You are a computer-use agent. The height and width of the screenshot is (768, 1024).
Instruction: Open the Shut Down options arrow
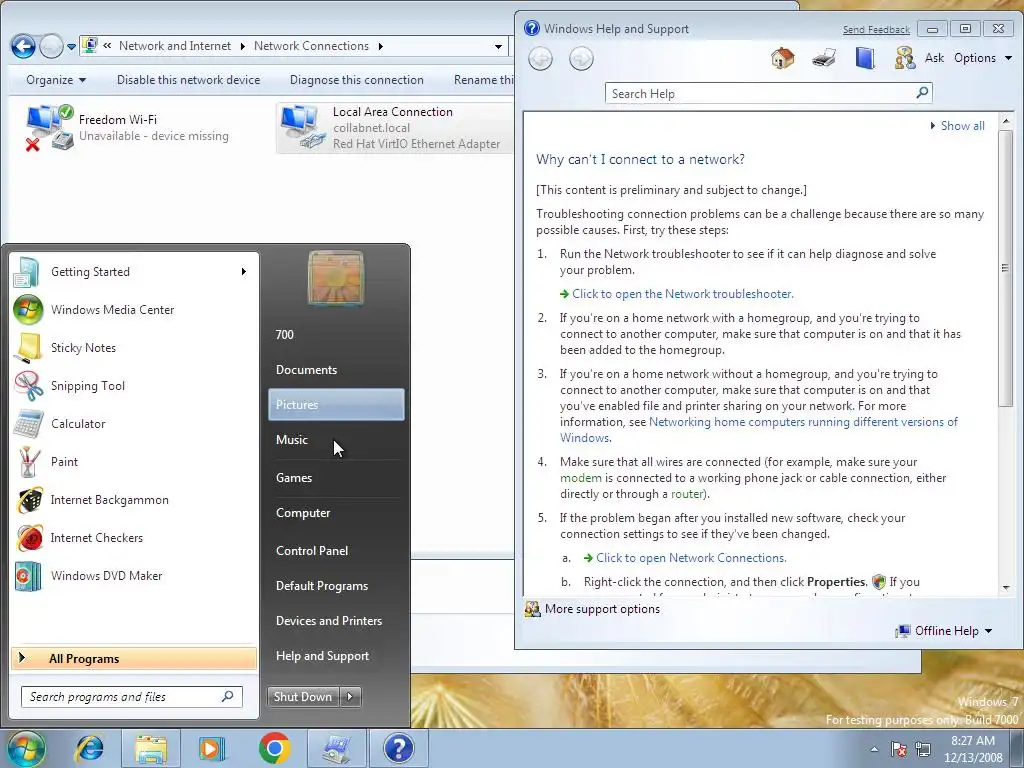[x=350, y=697]
